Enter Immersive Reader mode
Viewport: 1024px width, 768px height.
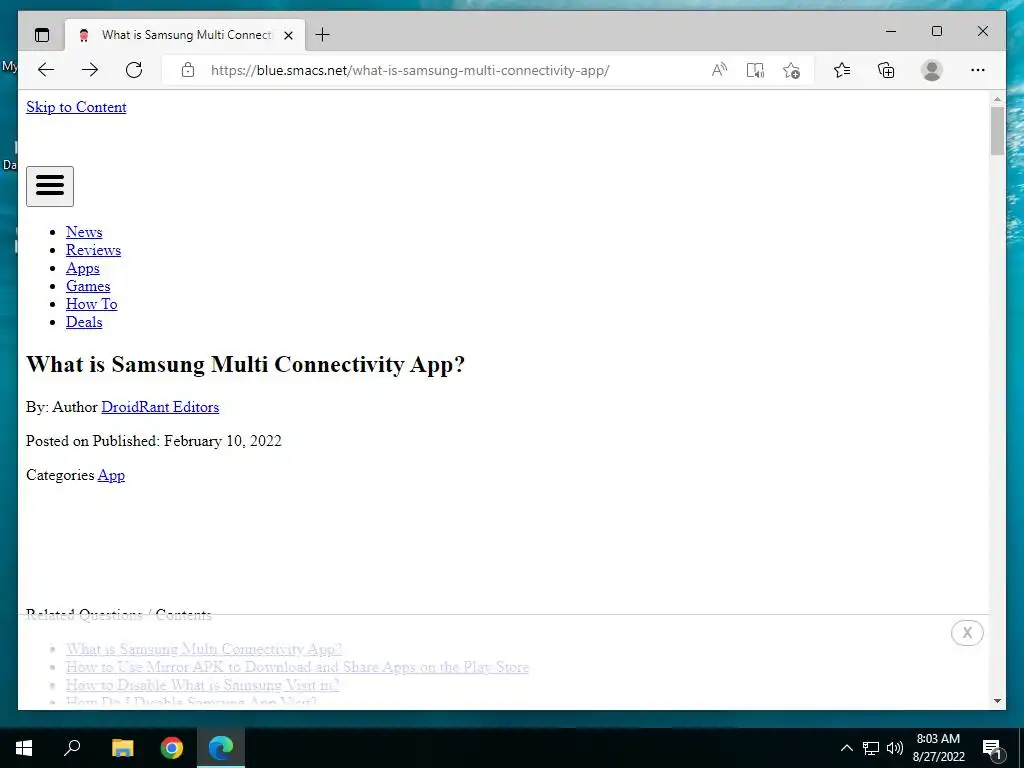point(755,70)
